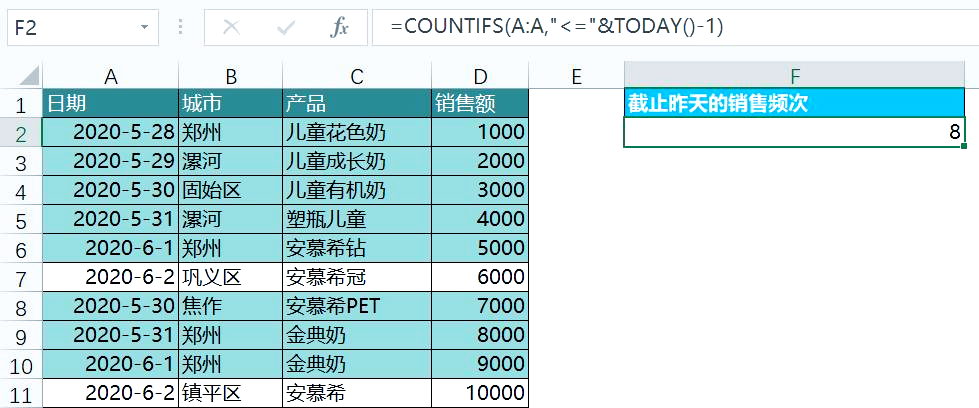
Task: Open the Name Box dropdown arrow
Action: point(145,27)
